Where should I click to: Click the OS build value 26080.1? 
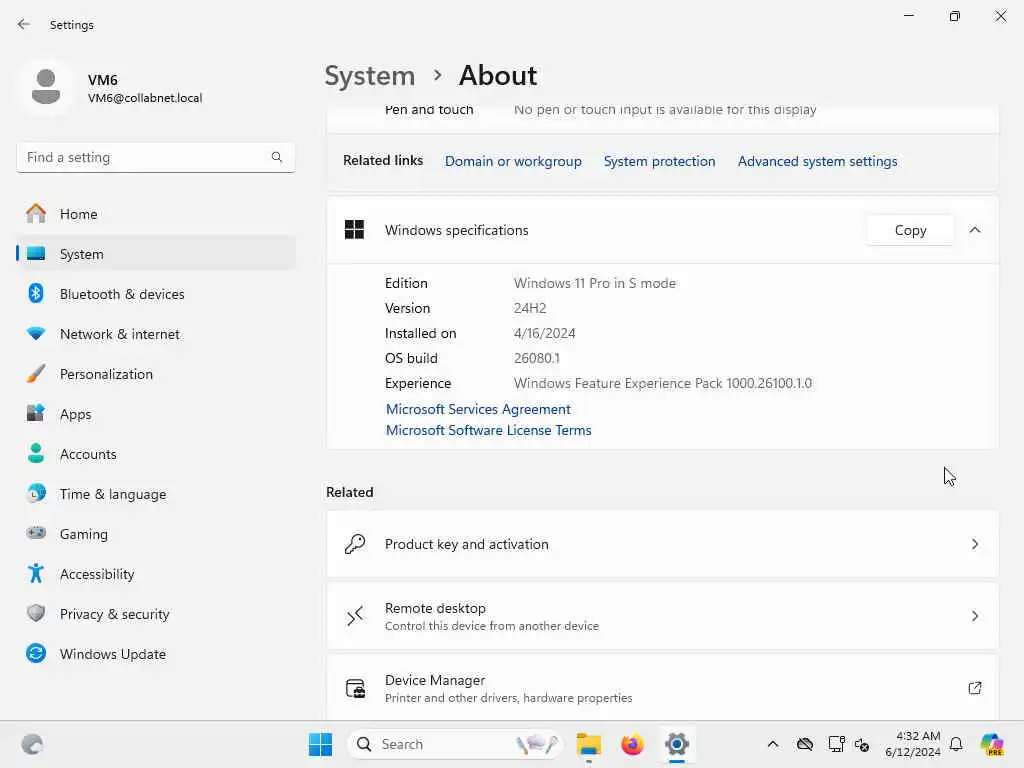pos(536,358)
